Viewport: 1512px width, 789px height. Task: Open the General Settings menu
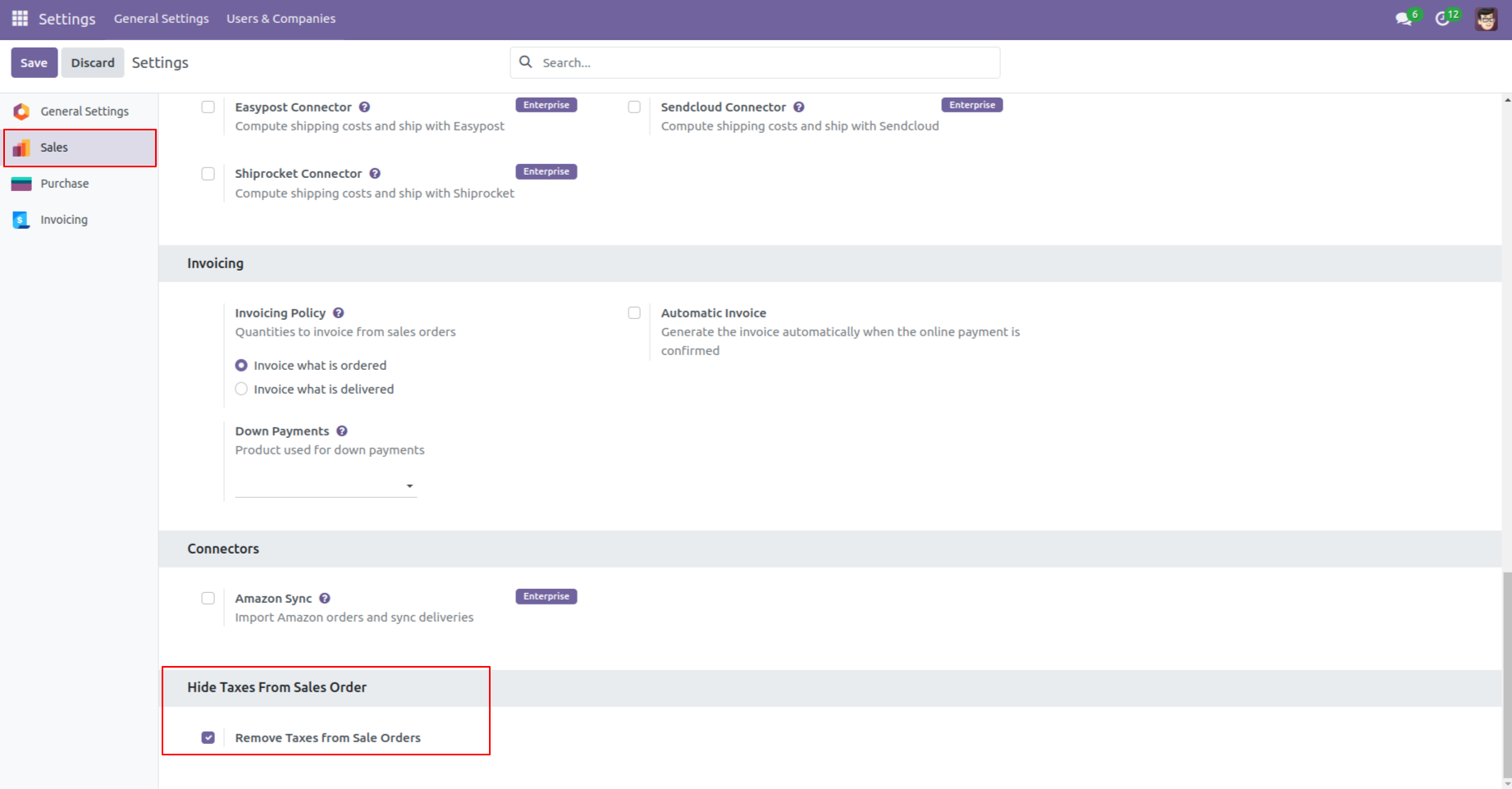161,18
